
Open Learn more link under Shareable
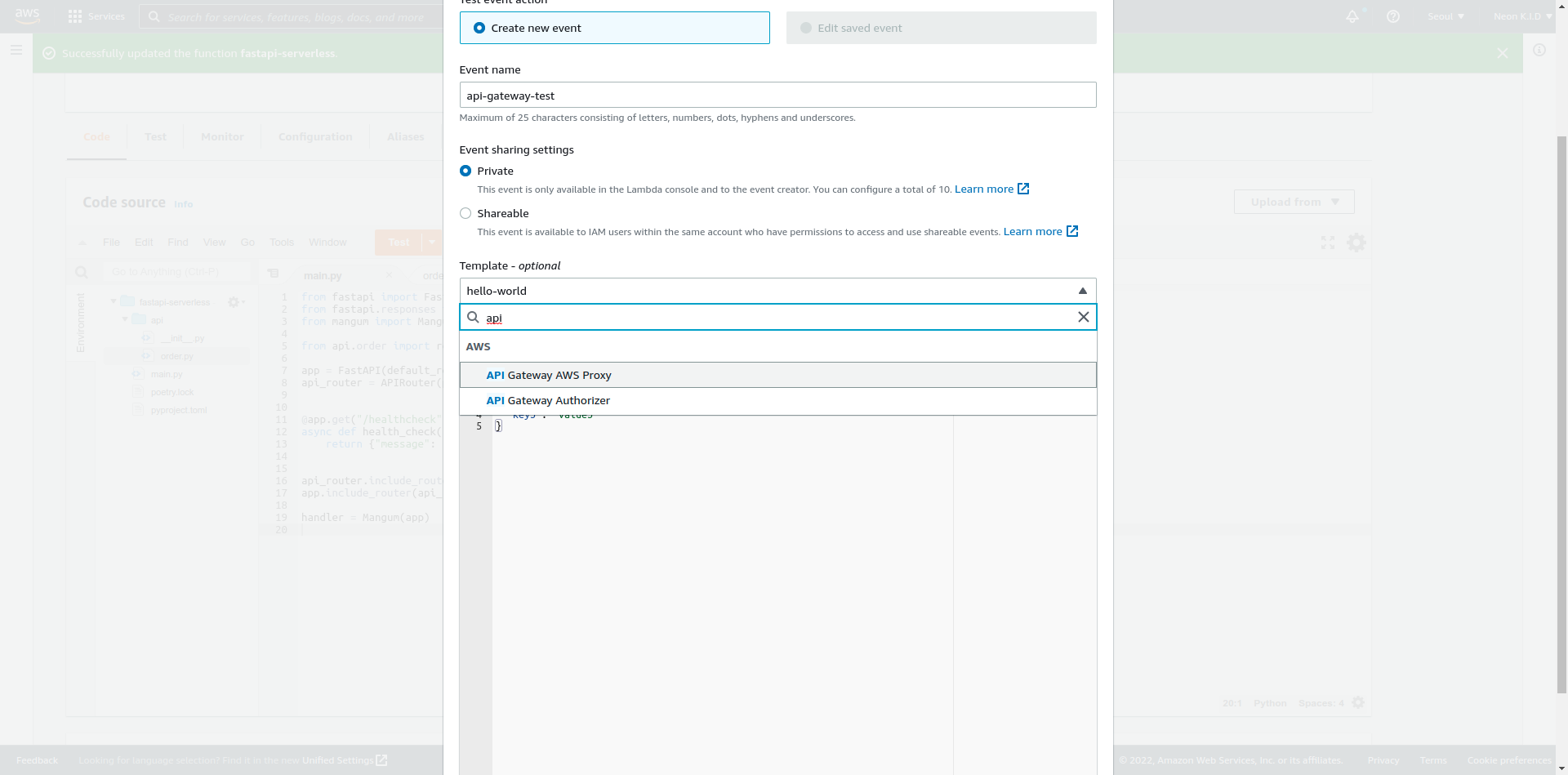tap(1033, 231)
